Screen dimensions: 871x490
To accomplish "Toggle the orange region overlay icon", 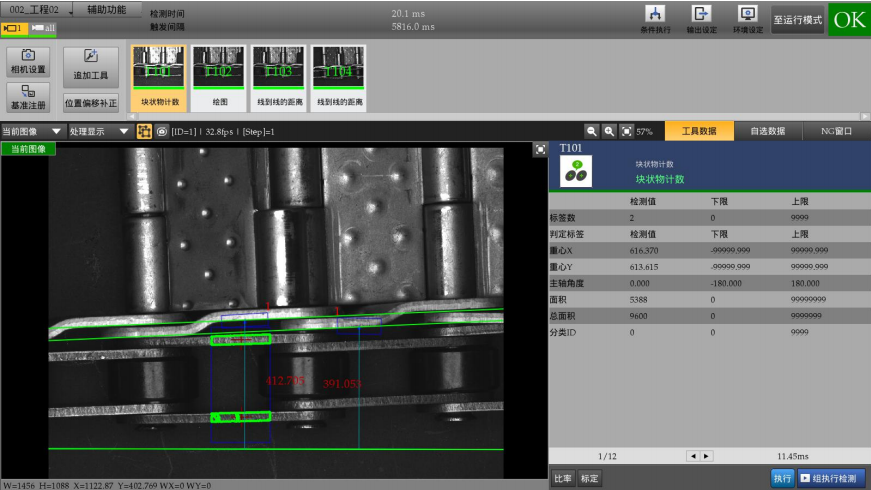I will 144,131.
